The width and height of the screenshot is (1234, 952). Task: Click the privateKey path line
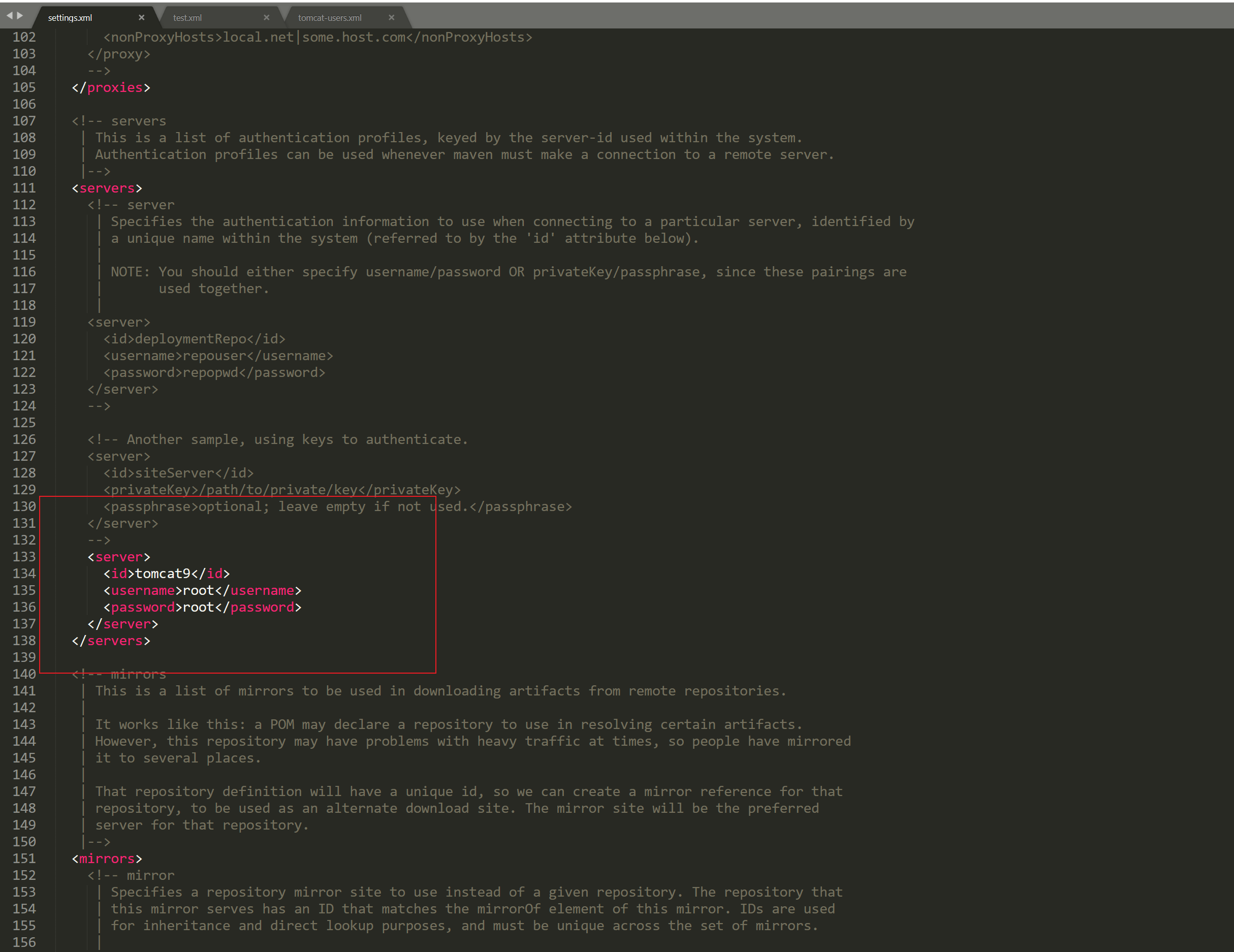click(x=282, y=489)
